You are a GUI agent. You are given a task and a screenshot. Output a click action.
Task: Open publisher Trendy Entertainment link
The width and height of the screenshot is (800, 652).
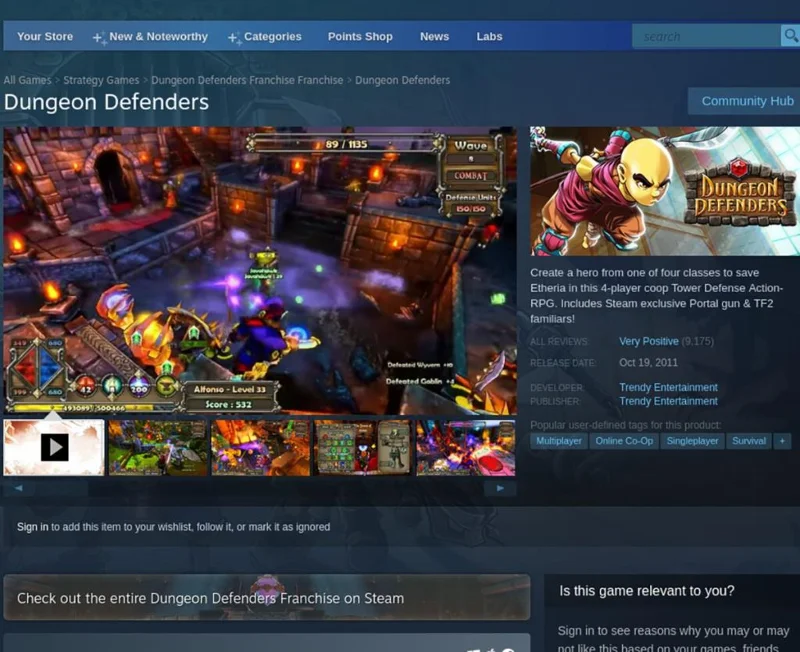668,401
